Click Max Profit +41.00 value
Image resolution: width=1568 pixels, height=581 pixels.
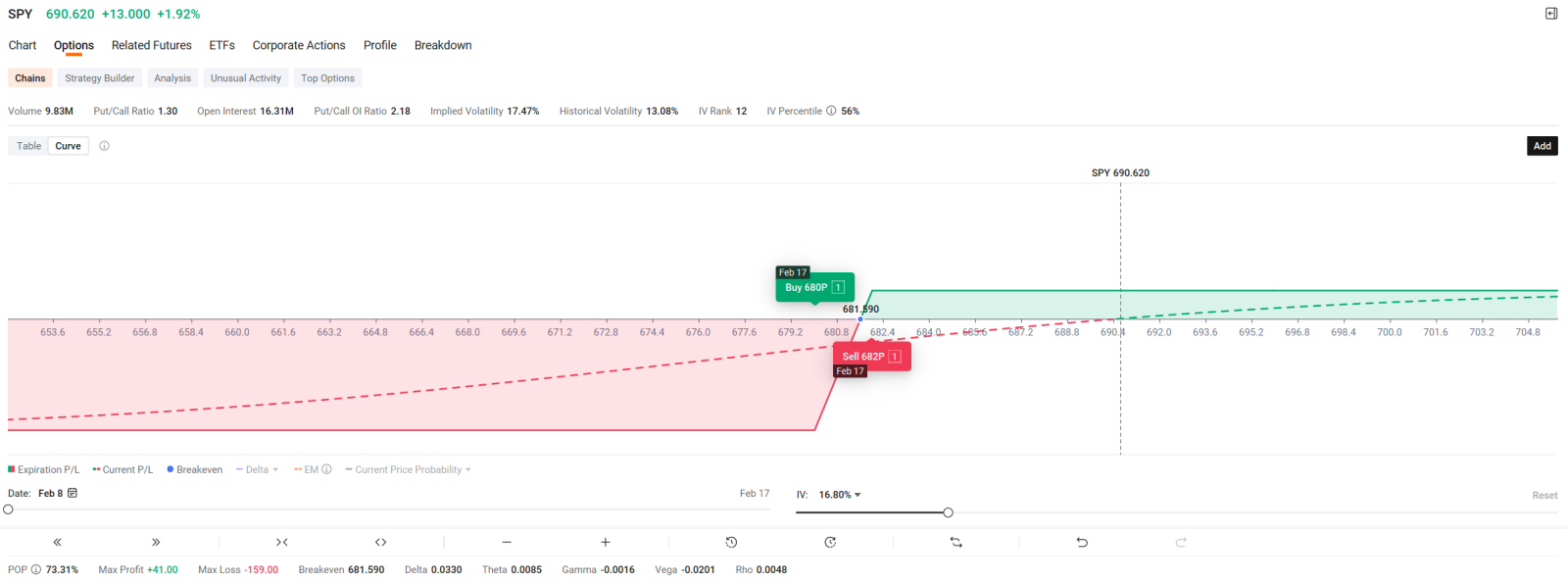tap(163, 569)
